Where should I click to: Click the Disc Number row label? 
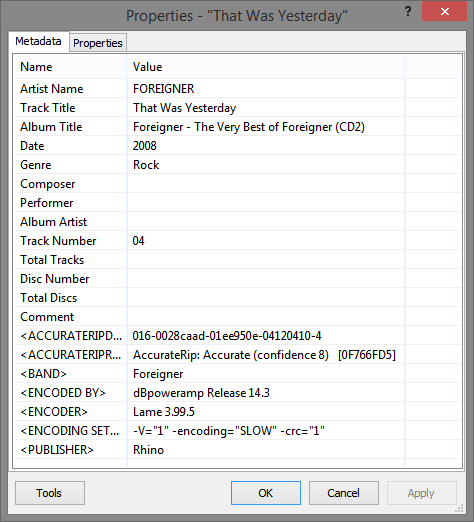55,279
